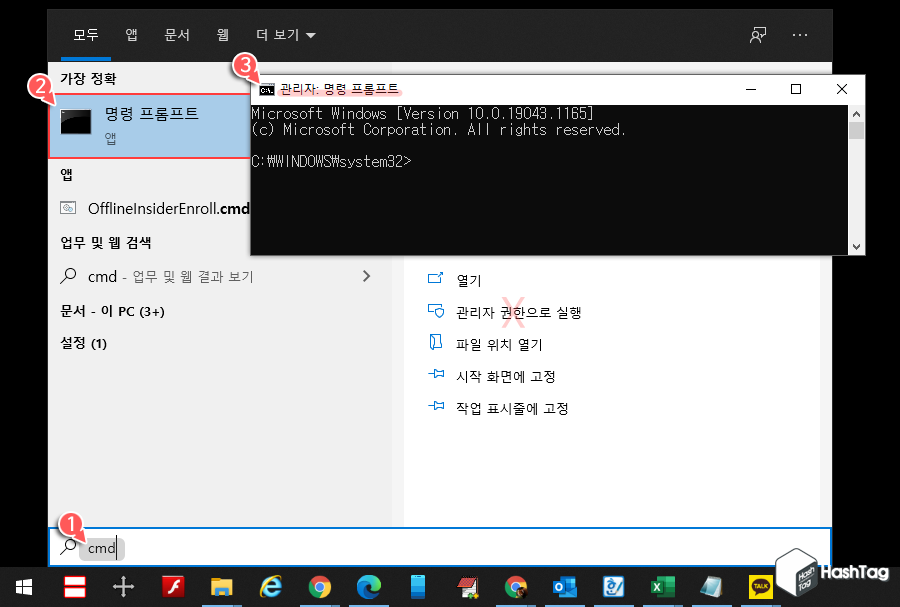900x607 pixels.
Task: Open Adobe Flash taskbar icon
Action: click(x=173, y=587)
